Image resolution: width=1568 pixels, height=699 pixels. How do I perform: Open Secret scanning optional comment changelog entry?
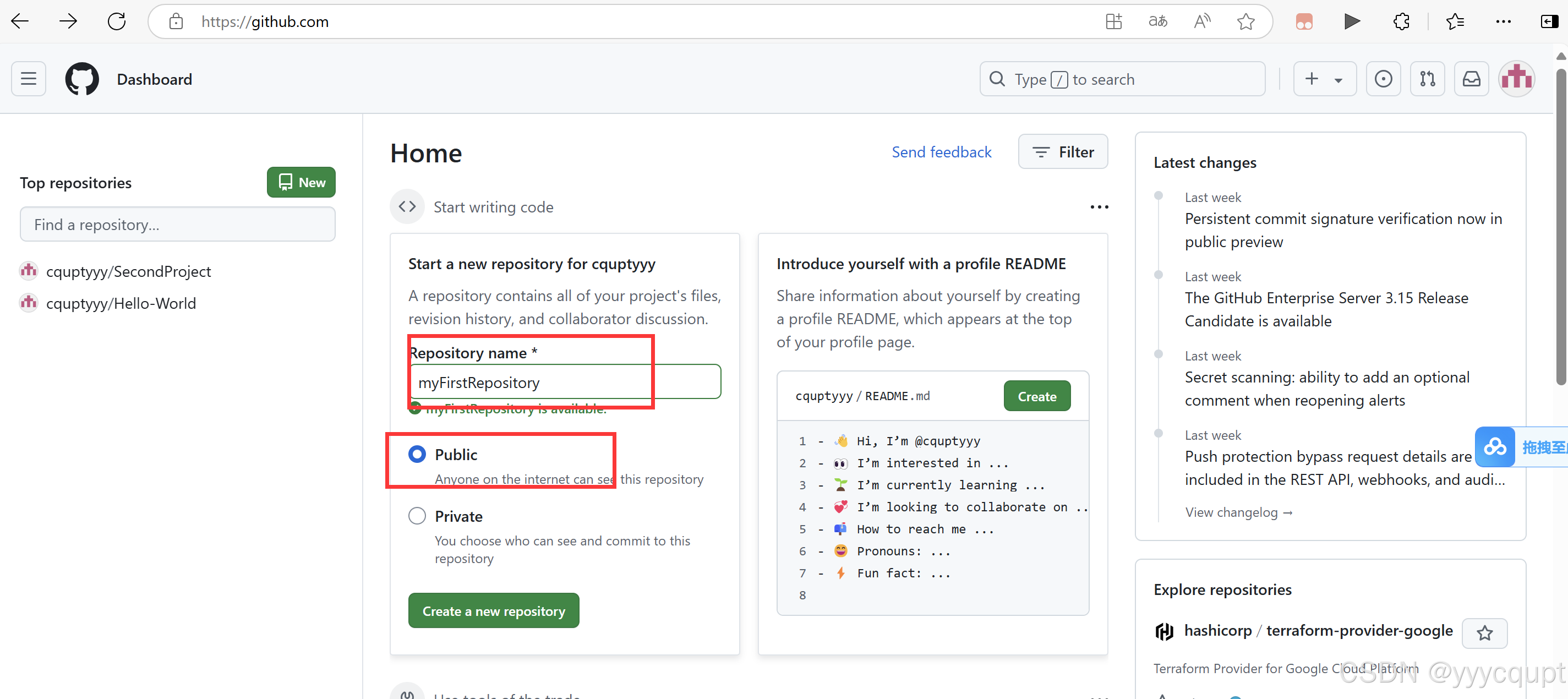coord(1327,389)
